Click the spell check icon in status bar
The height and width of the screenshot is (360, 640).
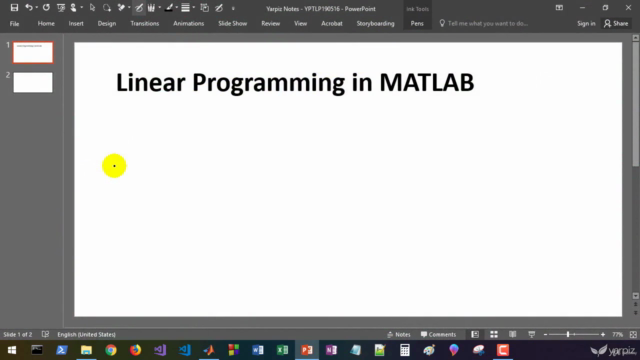tap(45, 334)
